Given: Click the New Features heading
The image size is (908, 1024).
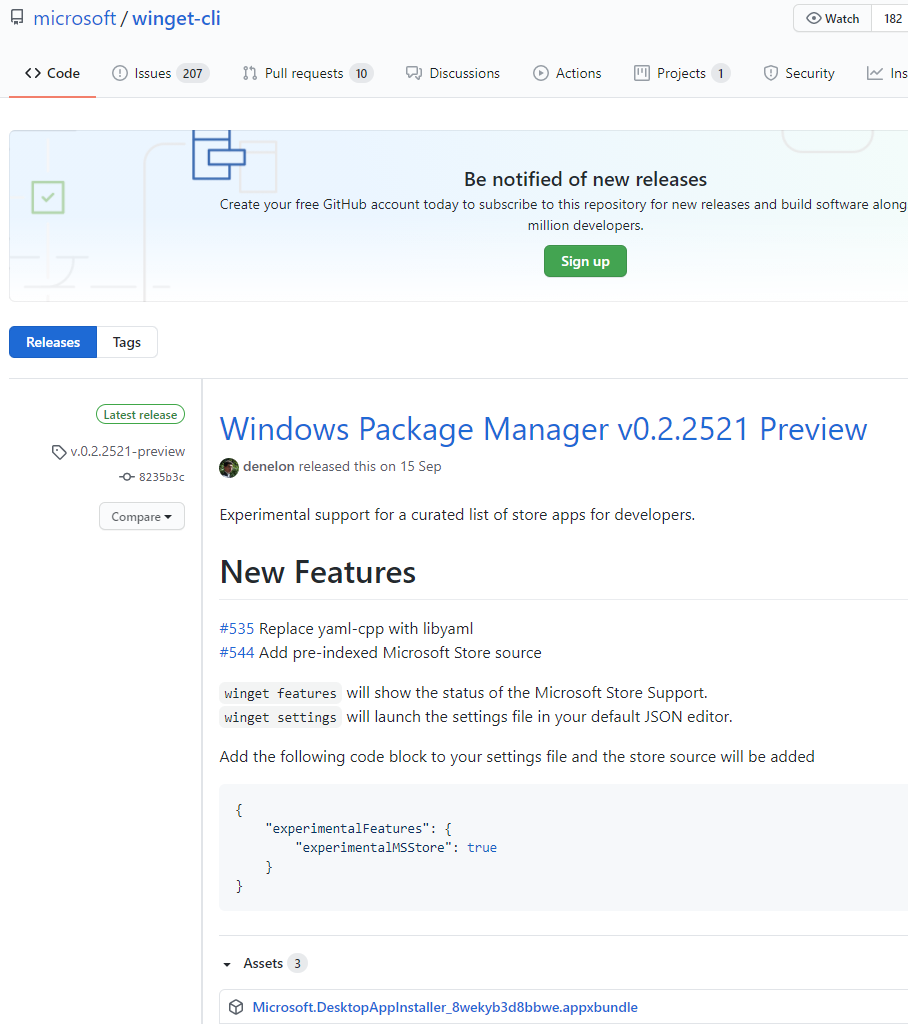Looking at the screenshot, I should 318,572.
